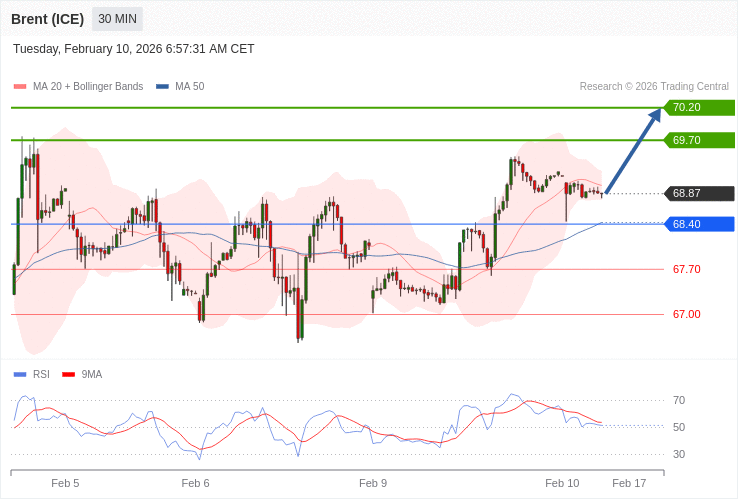This screenshot has height=500, width=738.
Task: Click the 67.70 support level label
Action: (686, 269)
